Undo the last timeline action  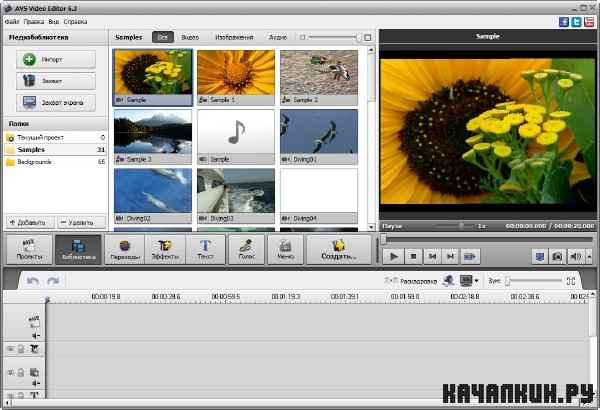tap(33, 281)
